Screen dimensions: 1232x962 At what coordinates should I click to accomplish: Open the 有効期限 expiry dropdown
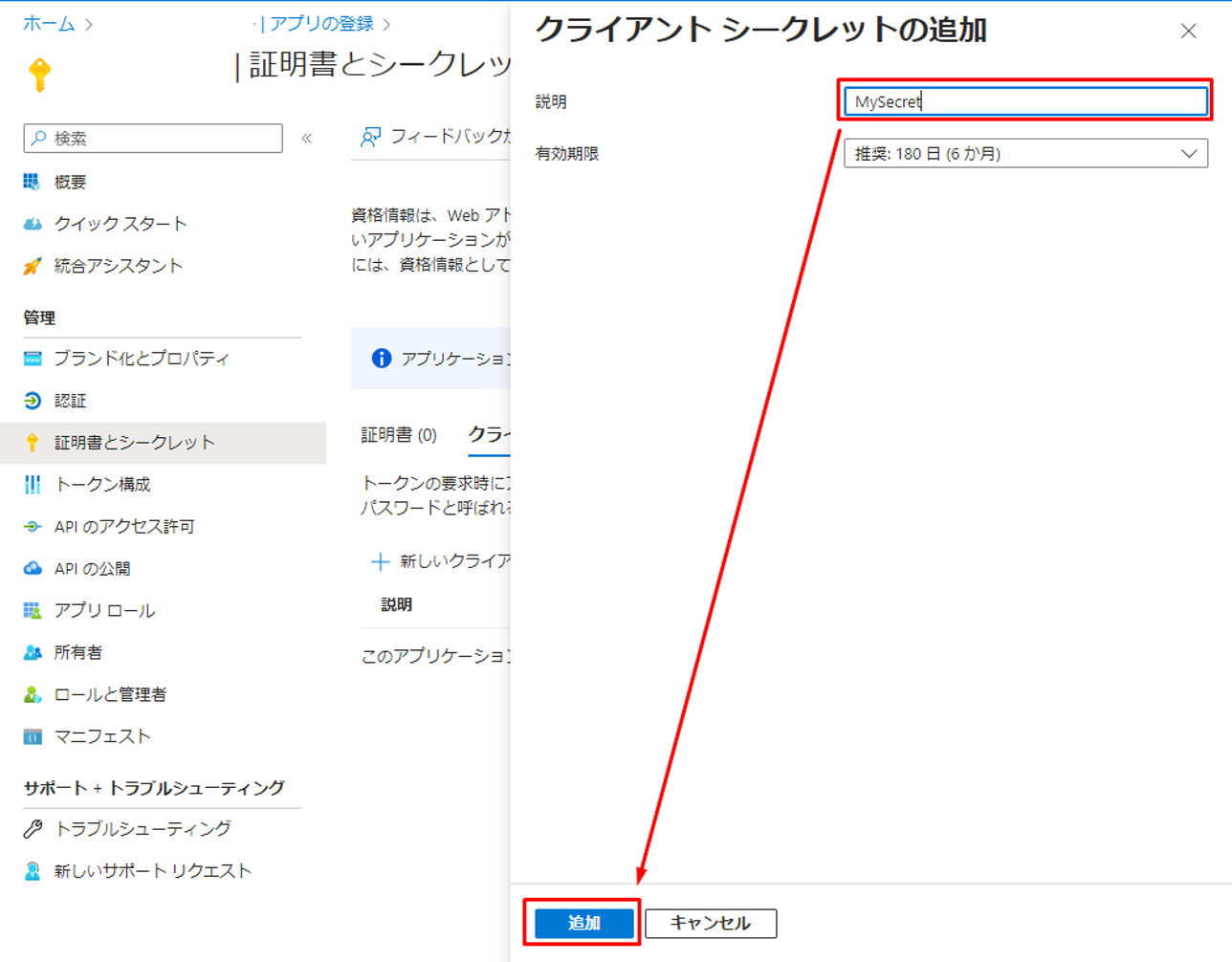pos(1025,153)
